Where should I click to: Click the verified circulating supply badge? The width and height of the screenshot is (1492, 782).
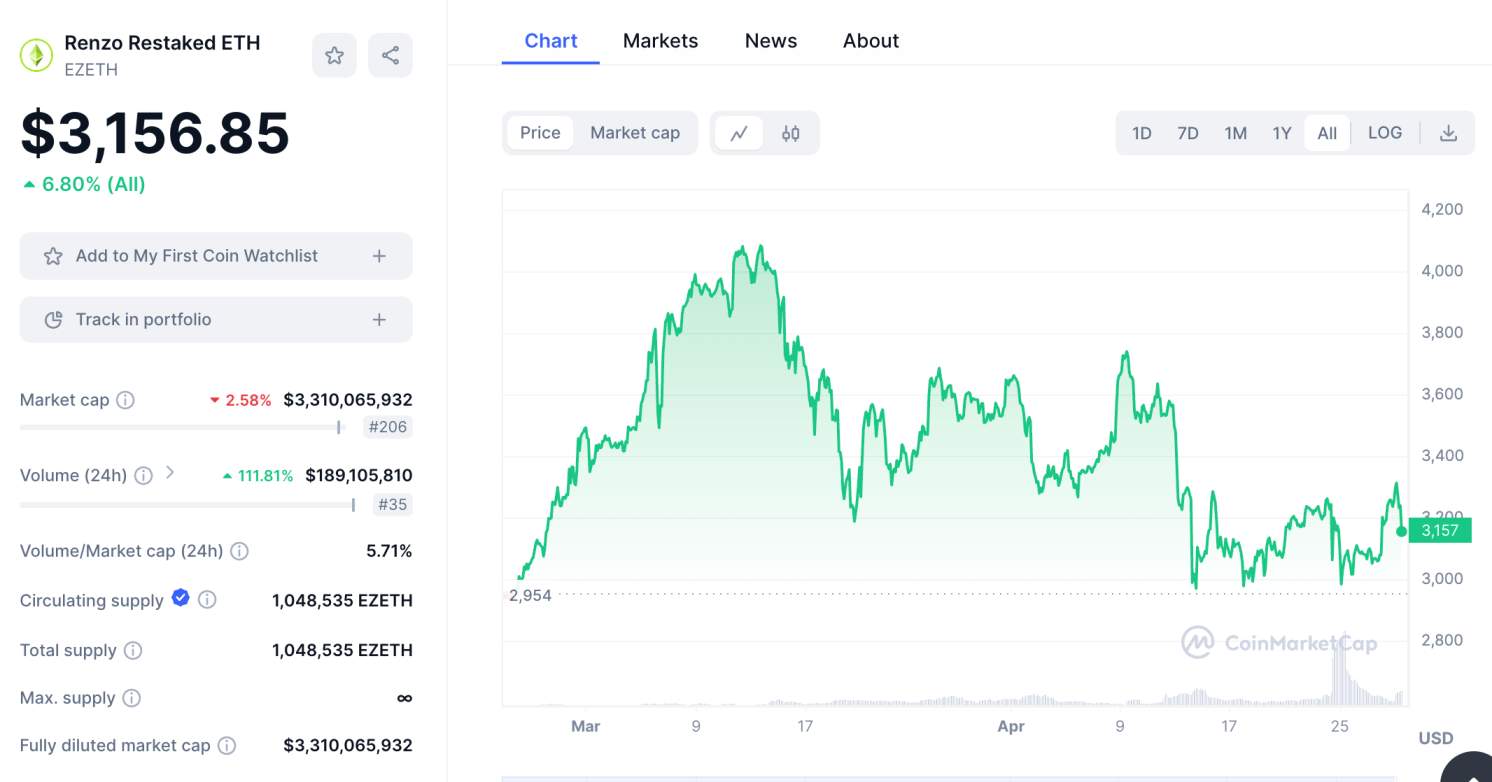(x=180, y=597)
